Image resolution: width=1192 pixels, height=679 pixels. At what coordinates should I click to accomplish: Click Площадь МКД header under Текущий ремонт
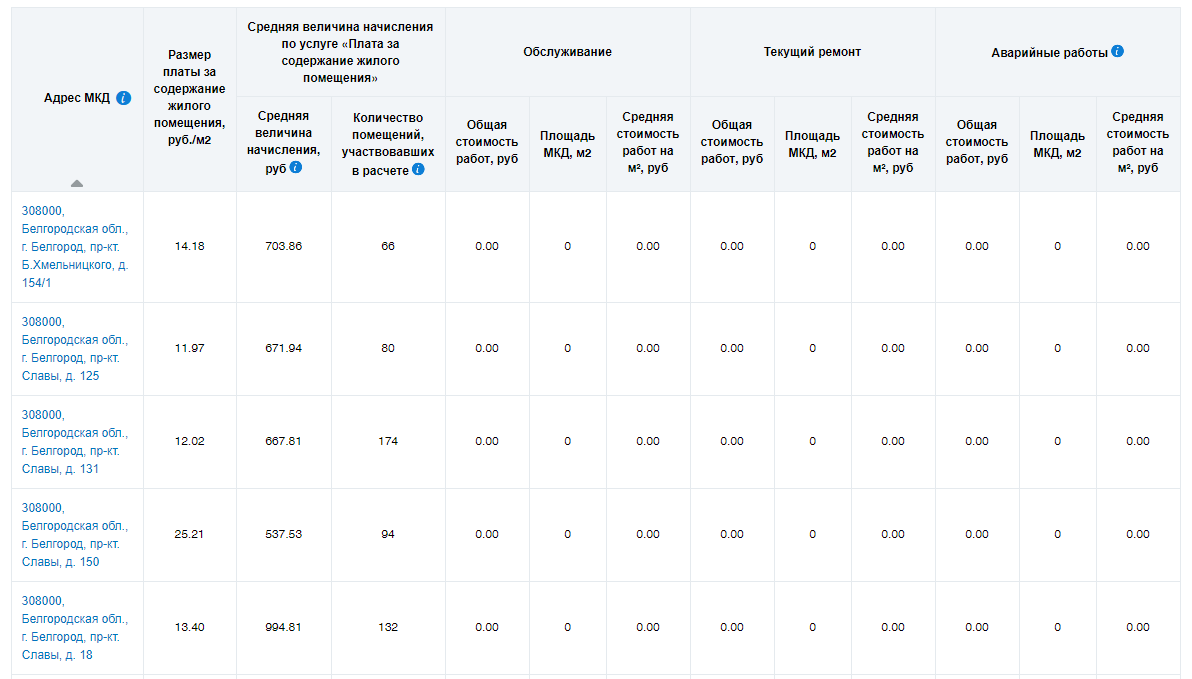[812, 144]
